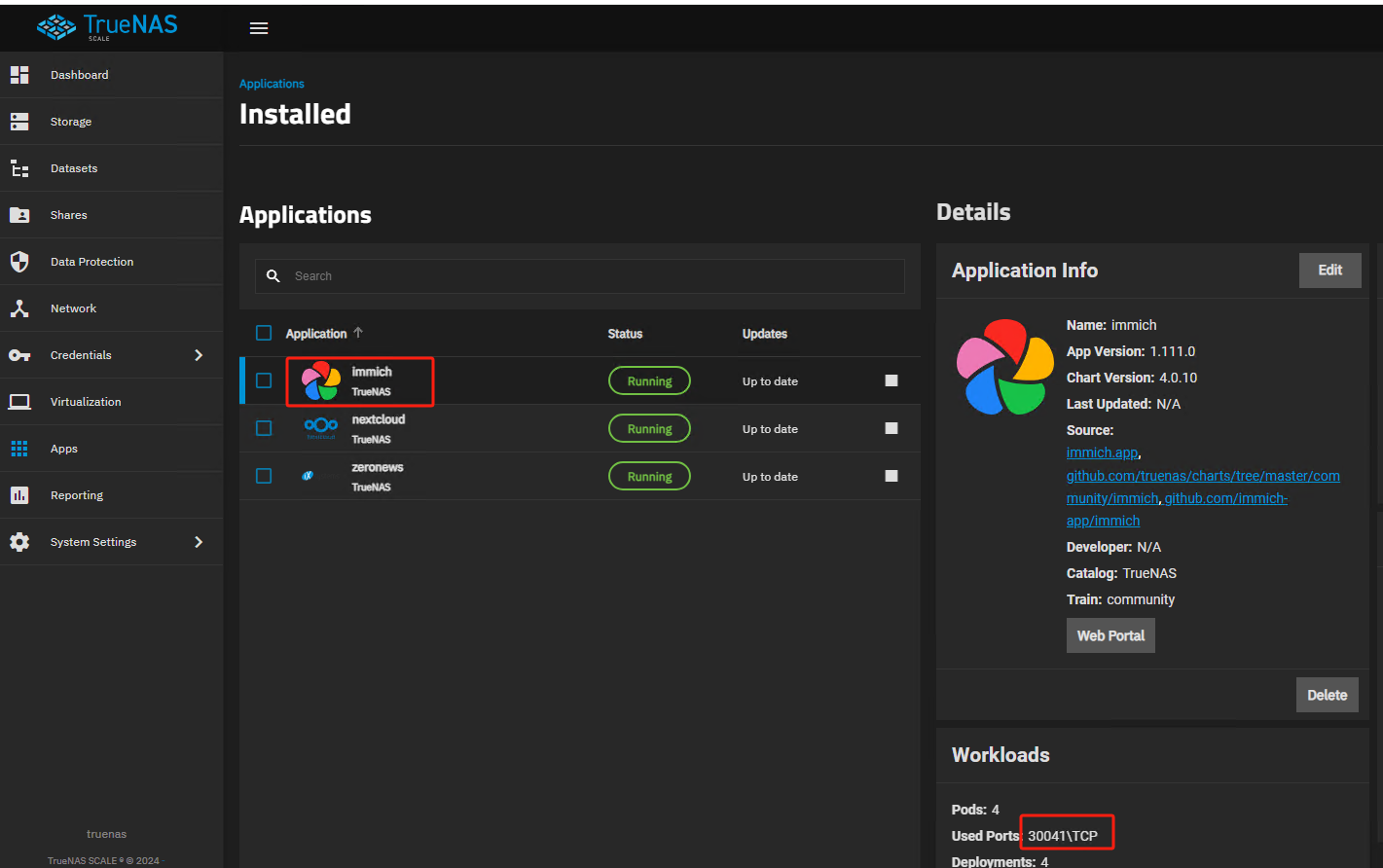The image size is (1383, 868).
Task: Open Data Protection in the sidebar
Action: click(111, 262)
